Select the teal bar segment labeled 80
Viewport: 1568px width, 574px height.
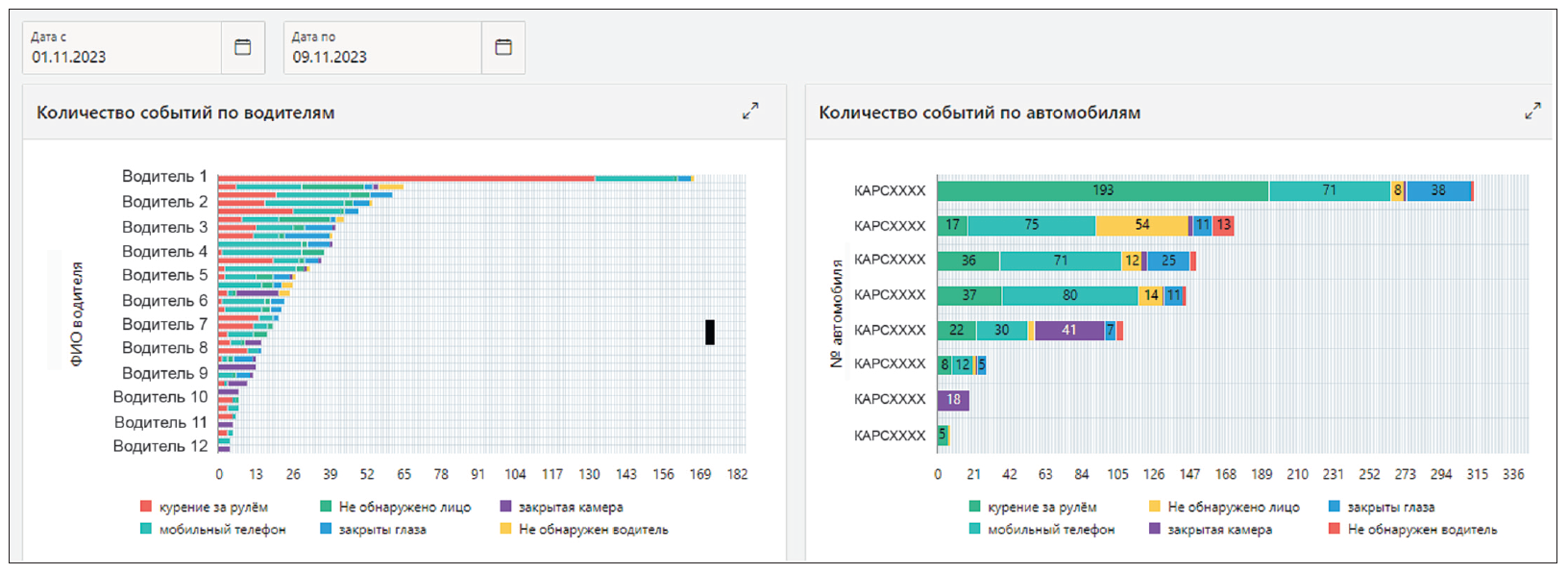click(x=1070, y=295)
